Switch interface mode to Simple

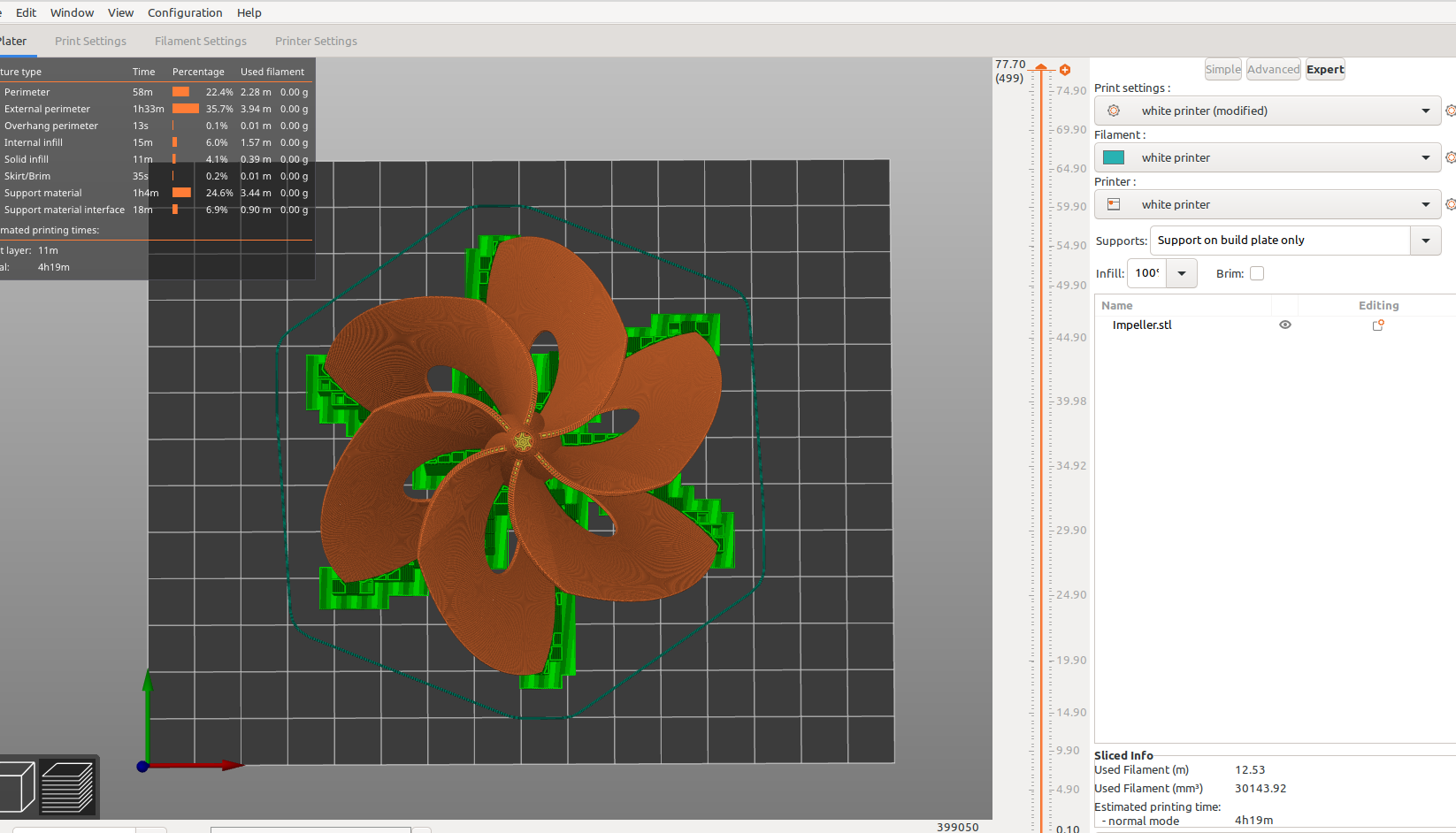pyautogui.click(x=1222, y=69)
